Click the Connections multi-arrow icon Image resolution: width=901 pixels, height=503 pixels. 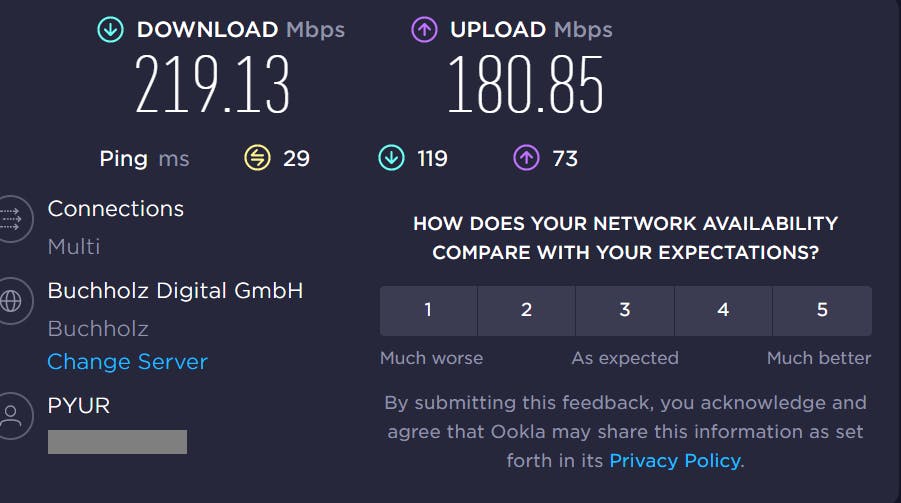tap(10, 216)
